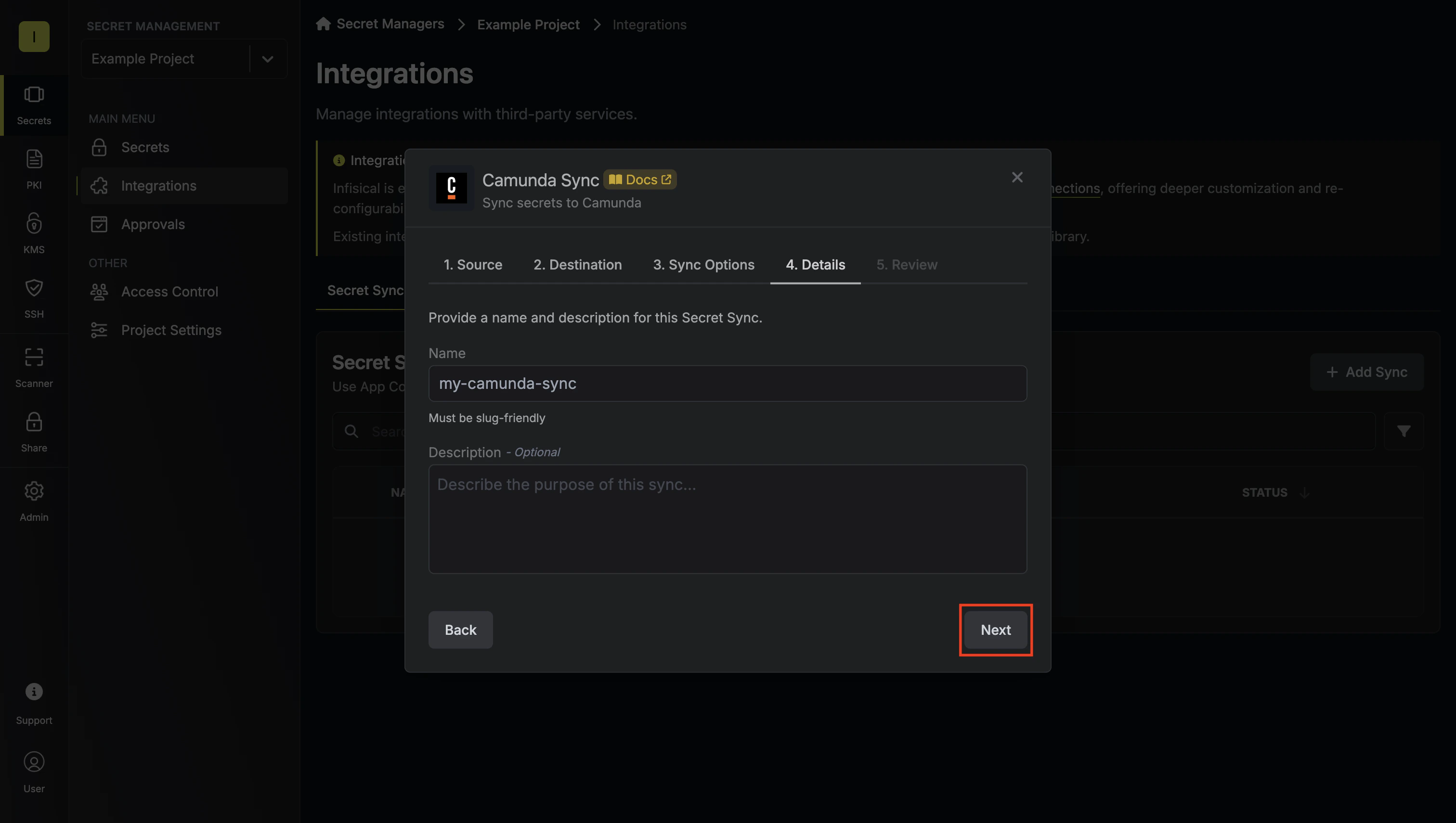Click the Must be slug-friendly hint text
Screen dimensions: 1456x823
(x=487, y=418)
